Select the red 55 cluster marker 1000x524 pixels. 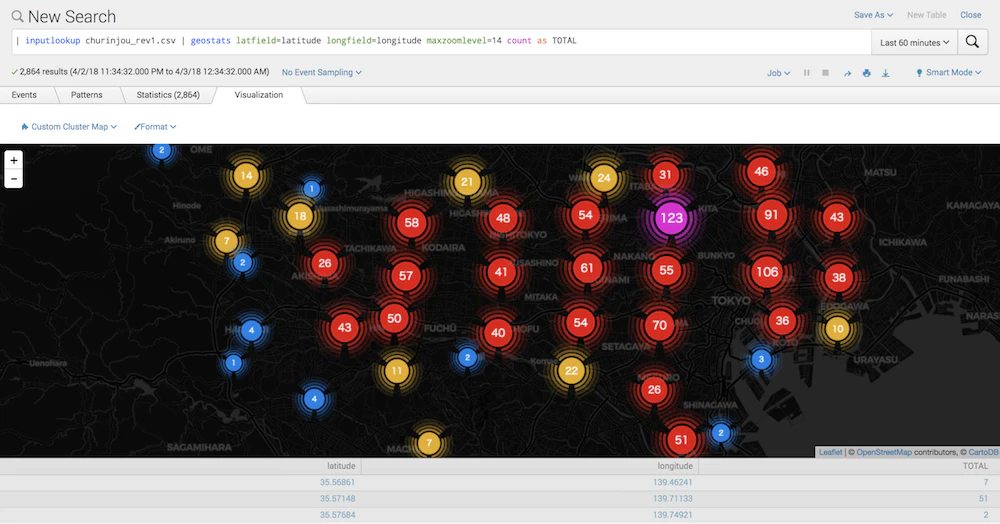(x=666, y=270)
